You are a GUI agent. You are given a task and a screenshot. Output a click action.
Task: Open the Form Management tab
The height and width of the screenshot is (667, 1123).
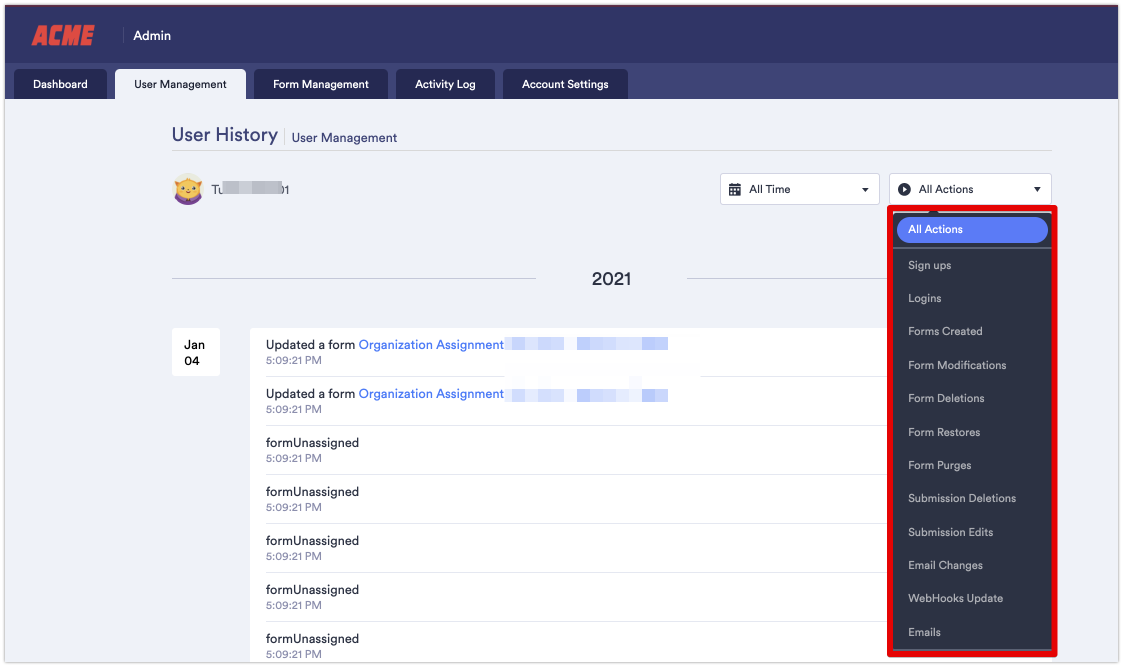(321, 84)
